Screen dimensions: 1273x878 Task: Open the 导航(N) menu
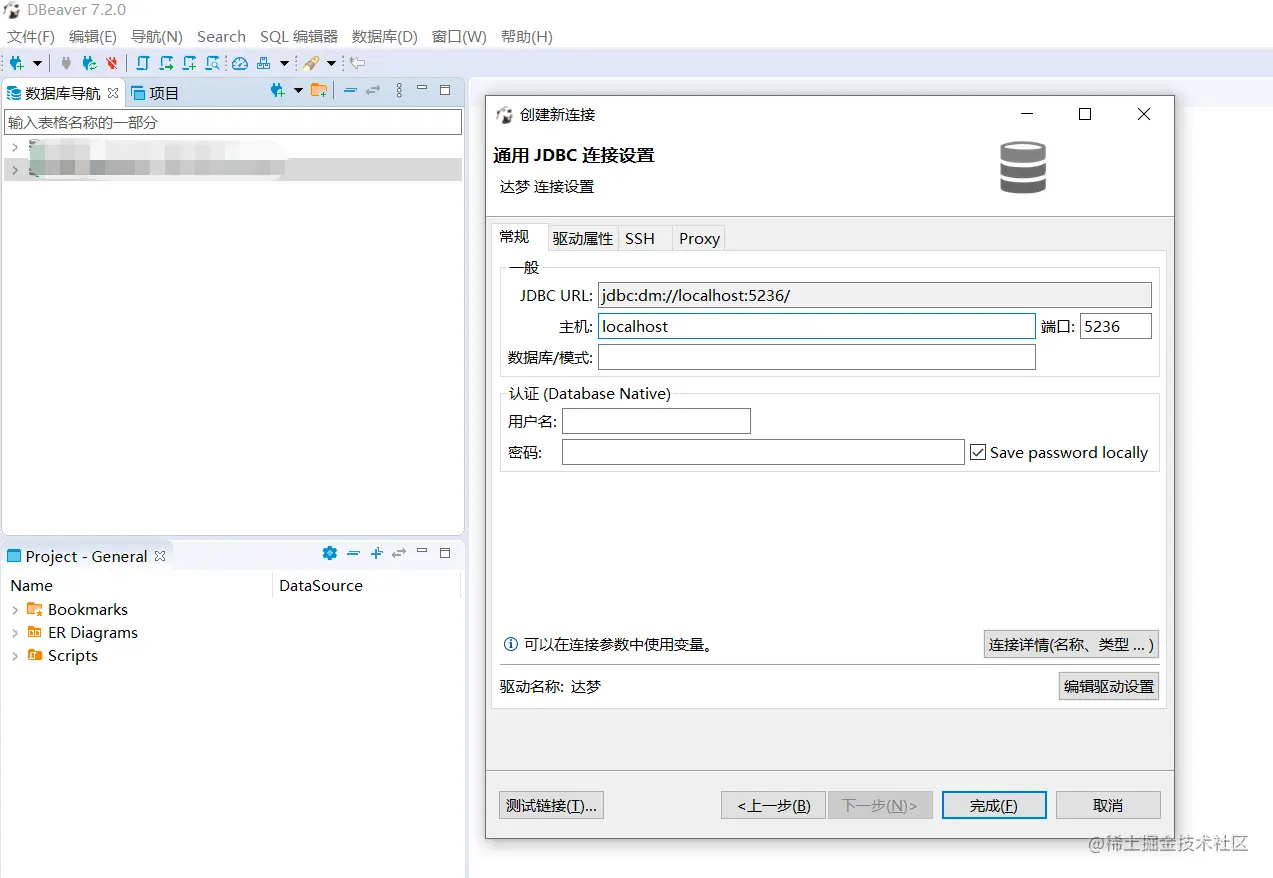[x=157, y=36]
